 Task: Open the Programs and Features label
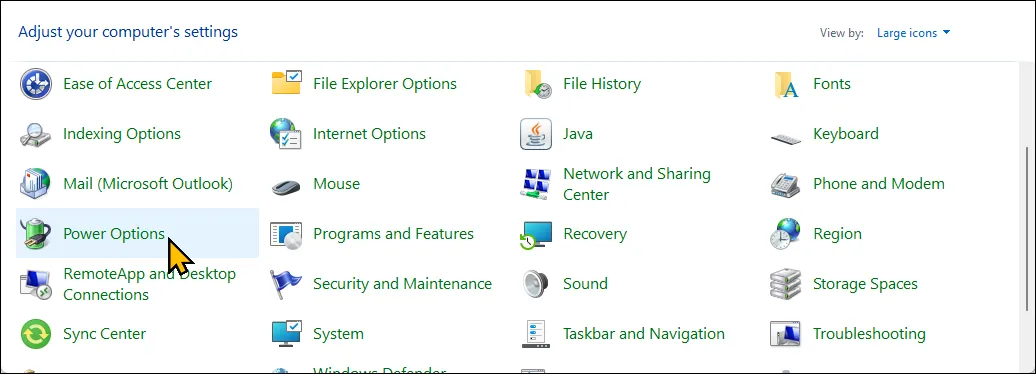coord(393,234)
